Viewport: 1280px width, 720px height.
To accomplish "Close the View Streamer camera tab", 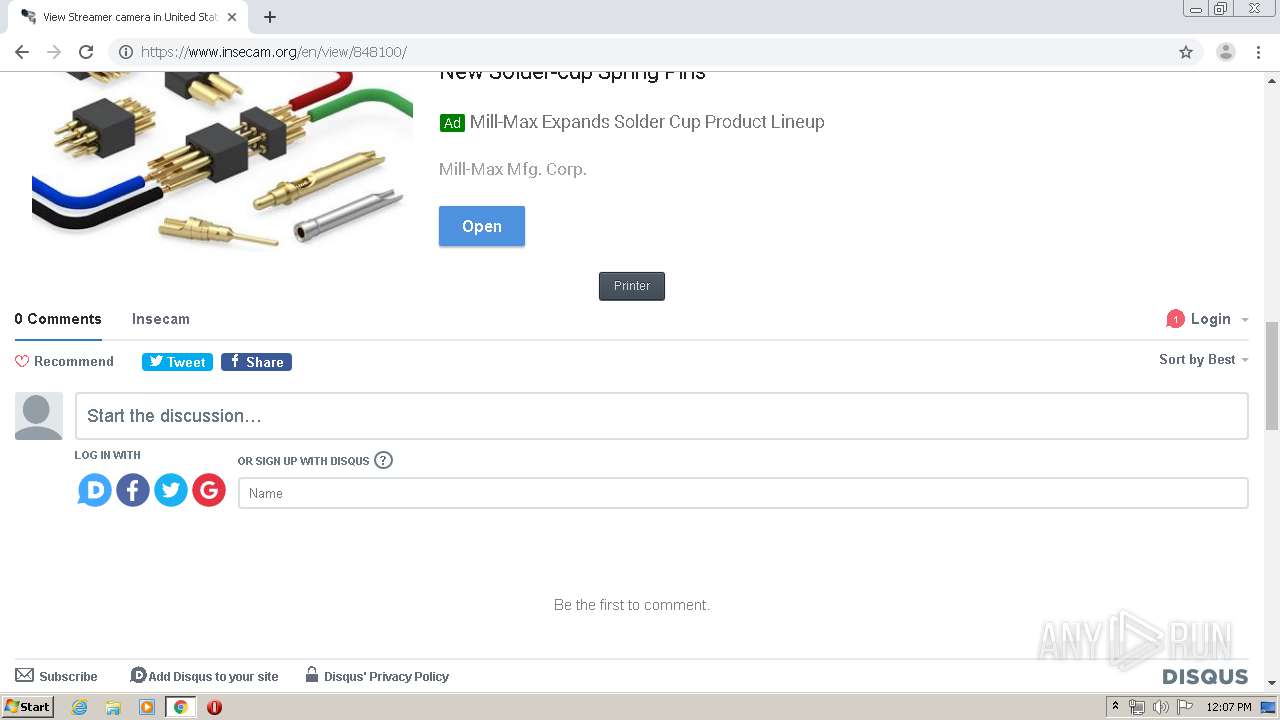I will pyautogui.click(x=232, y=17).
